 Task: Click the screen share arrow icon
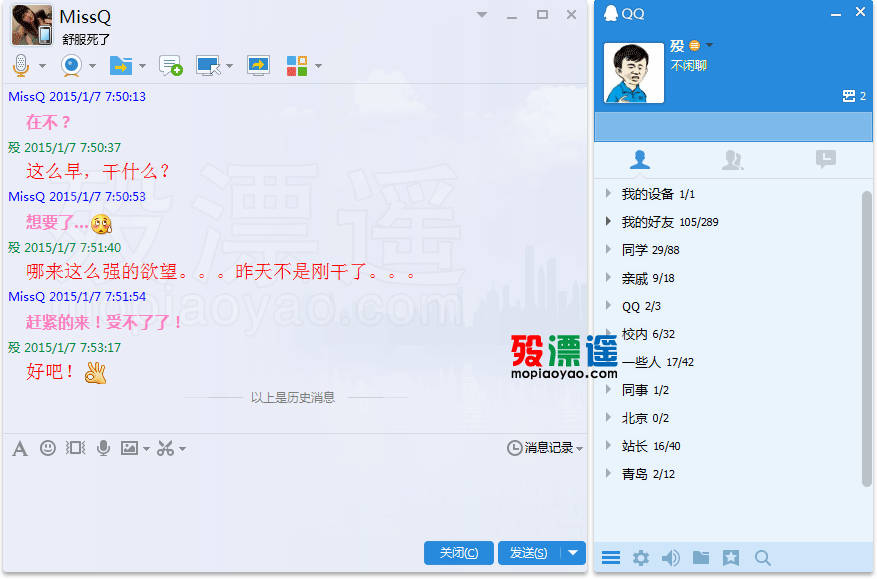258,65
